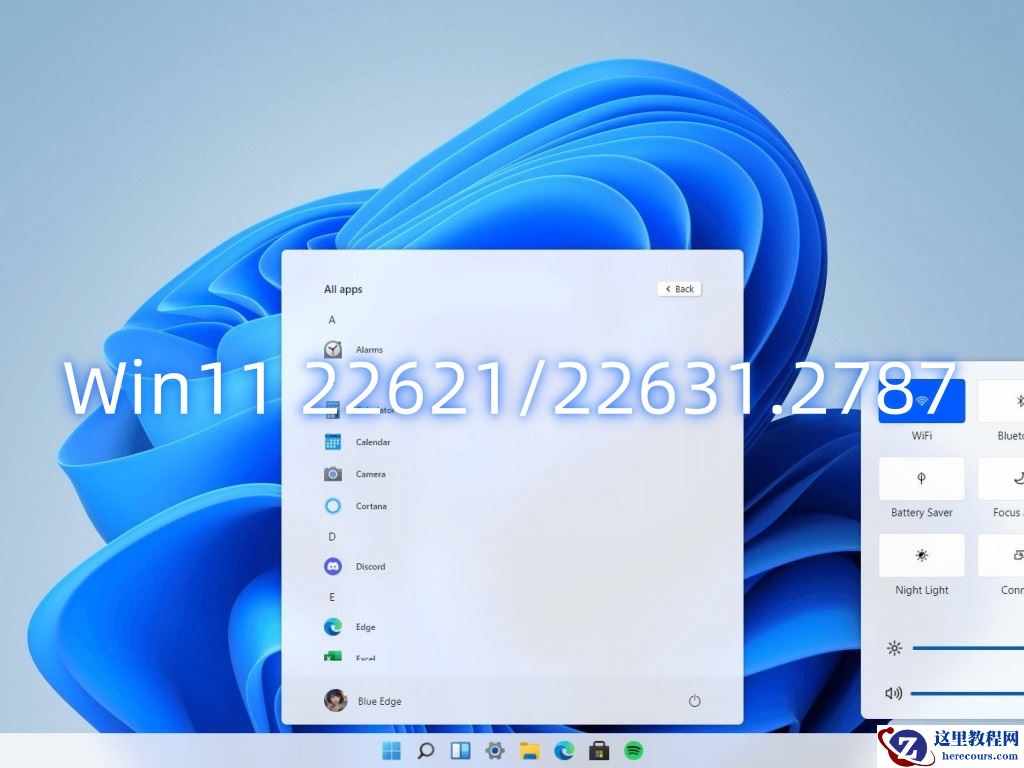Image resolution: width=1024 pixels, height=768 pixels.
Task: Turn on Night Light
Action: pos(920,556)
